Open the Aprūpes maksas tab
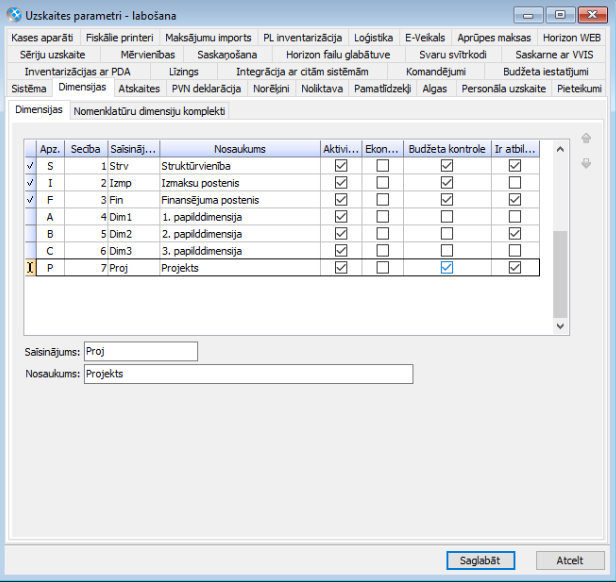 [x=494, y=38]
